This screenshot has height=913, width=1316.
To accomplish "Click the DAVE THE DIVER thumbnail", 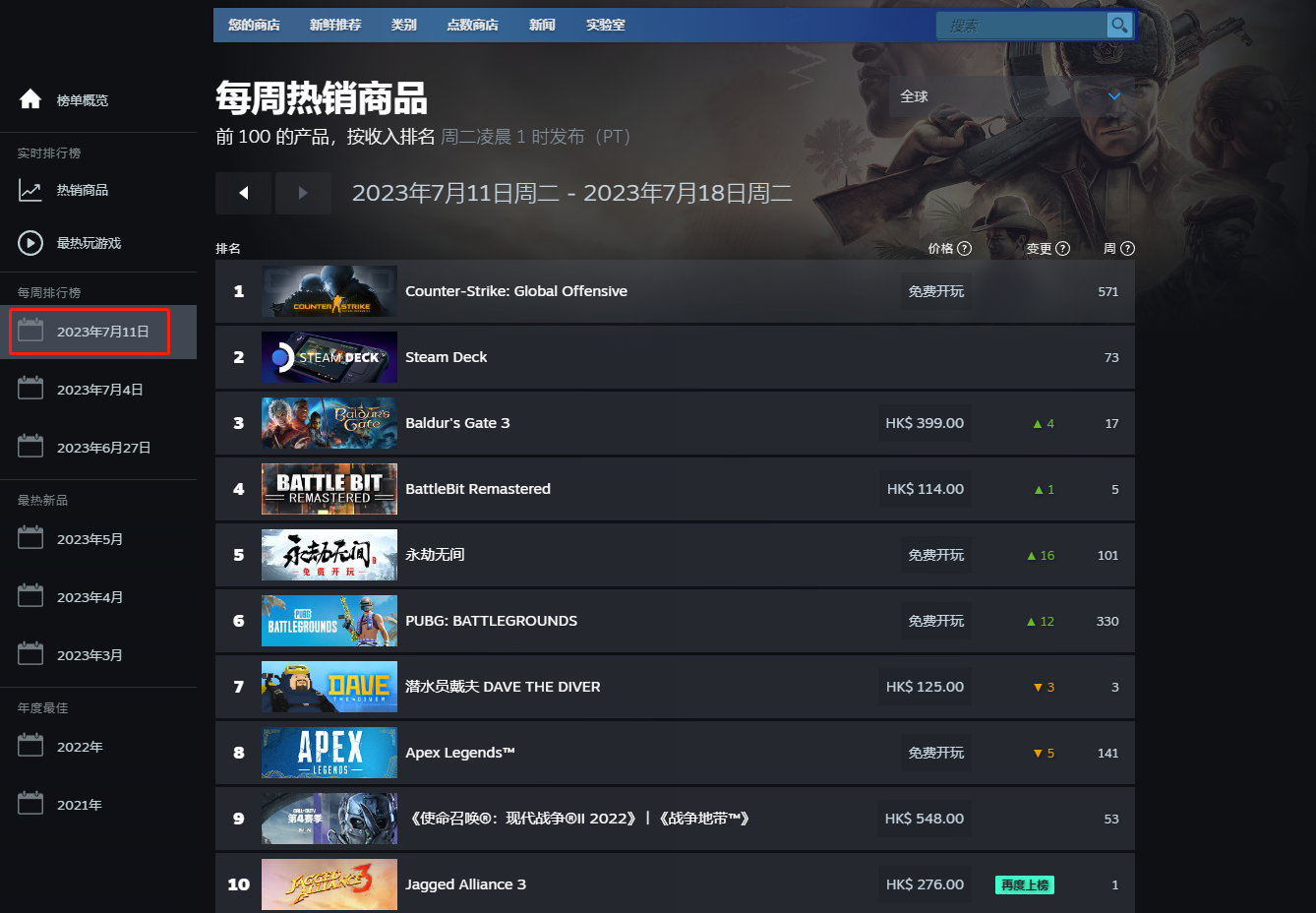I will pos(329,687).
